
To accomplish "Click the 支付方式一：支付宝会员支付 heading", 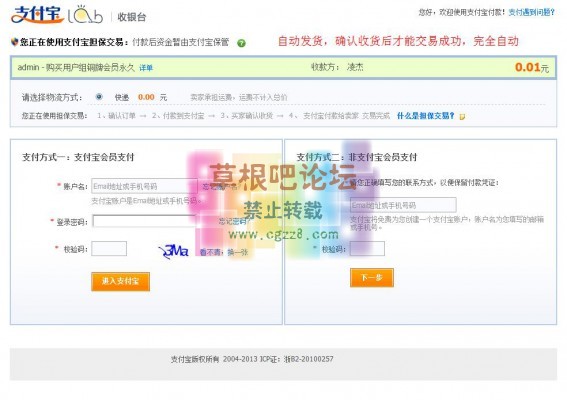I will point(78,157).
